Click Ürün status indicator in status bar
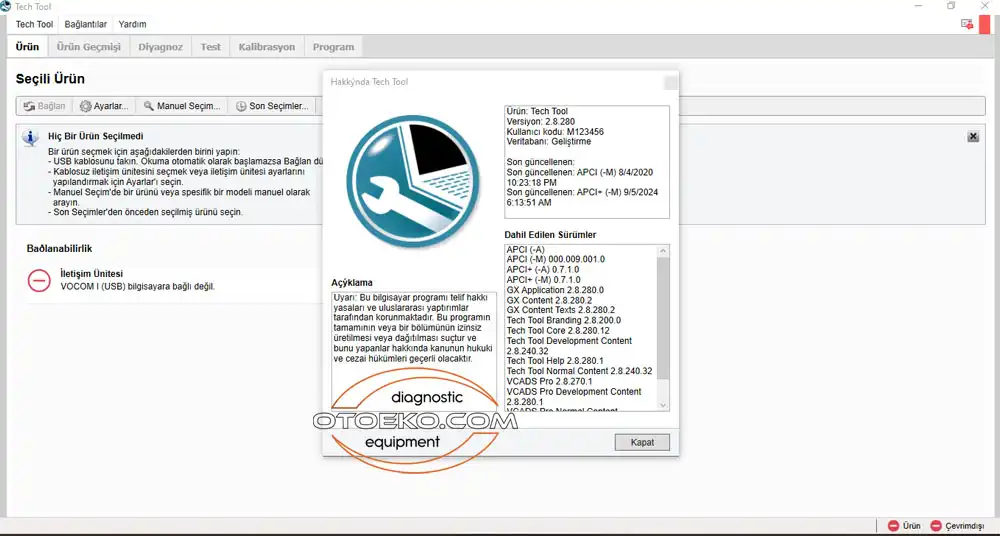This screenshot has width=1000, height=536. pyautogui.click(x=904, y=525)
